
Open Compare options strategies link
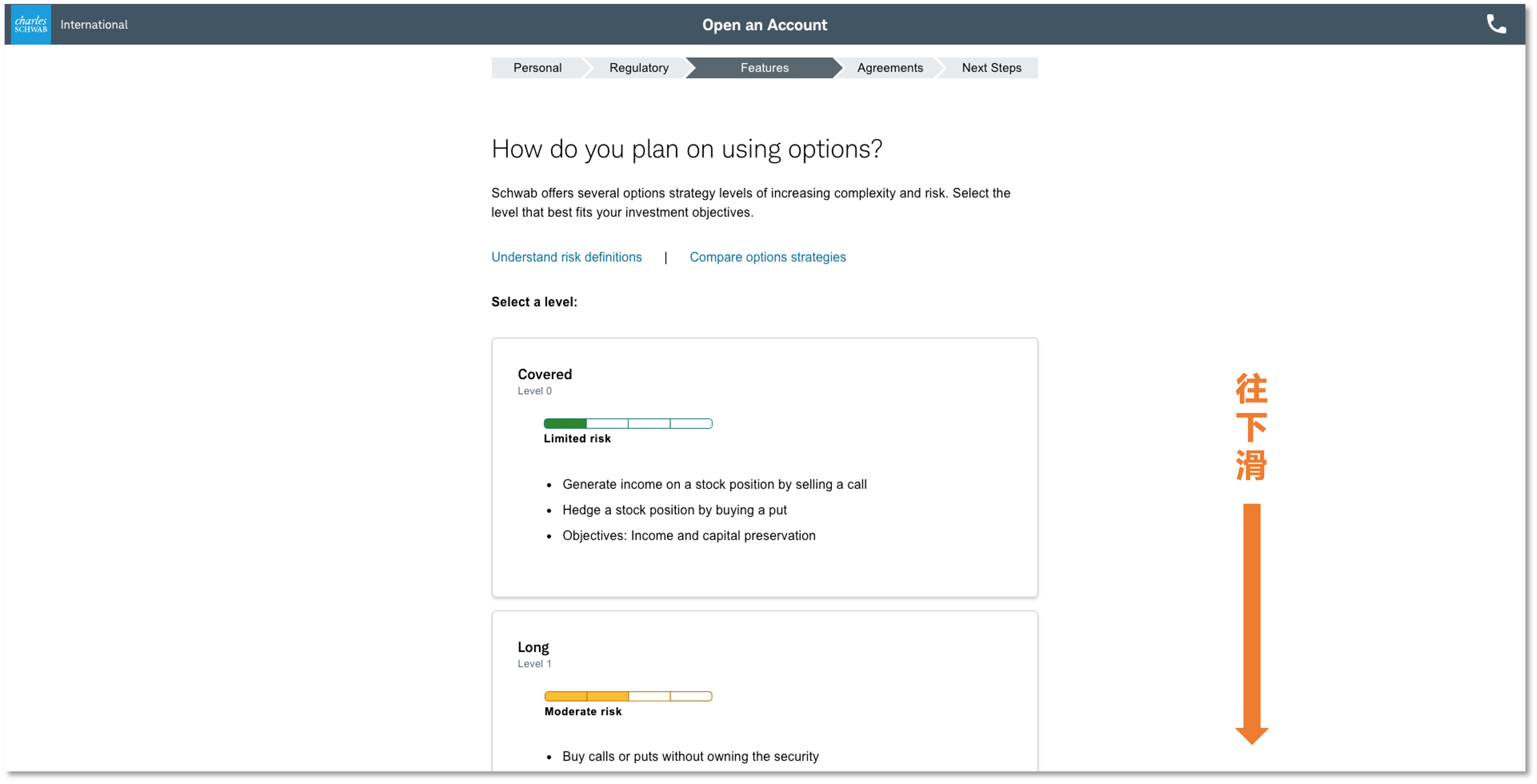(x=767, y=257)
